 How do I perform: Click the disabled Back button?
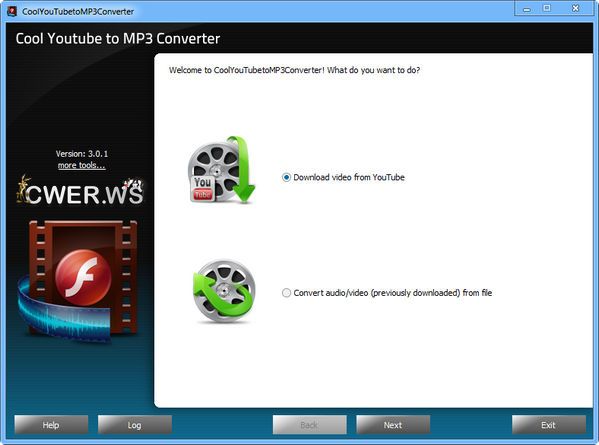(309, 425)
